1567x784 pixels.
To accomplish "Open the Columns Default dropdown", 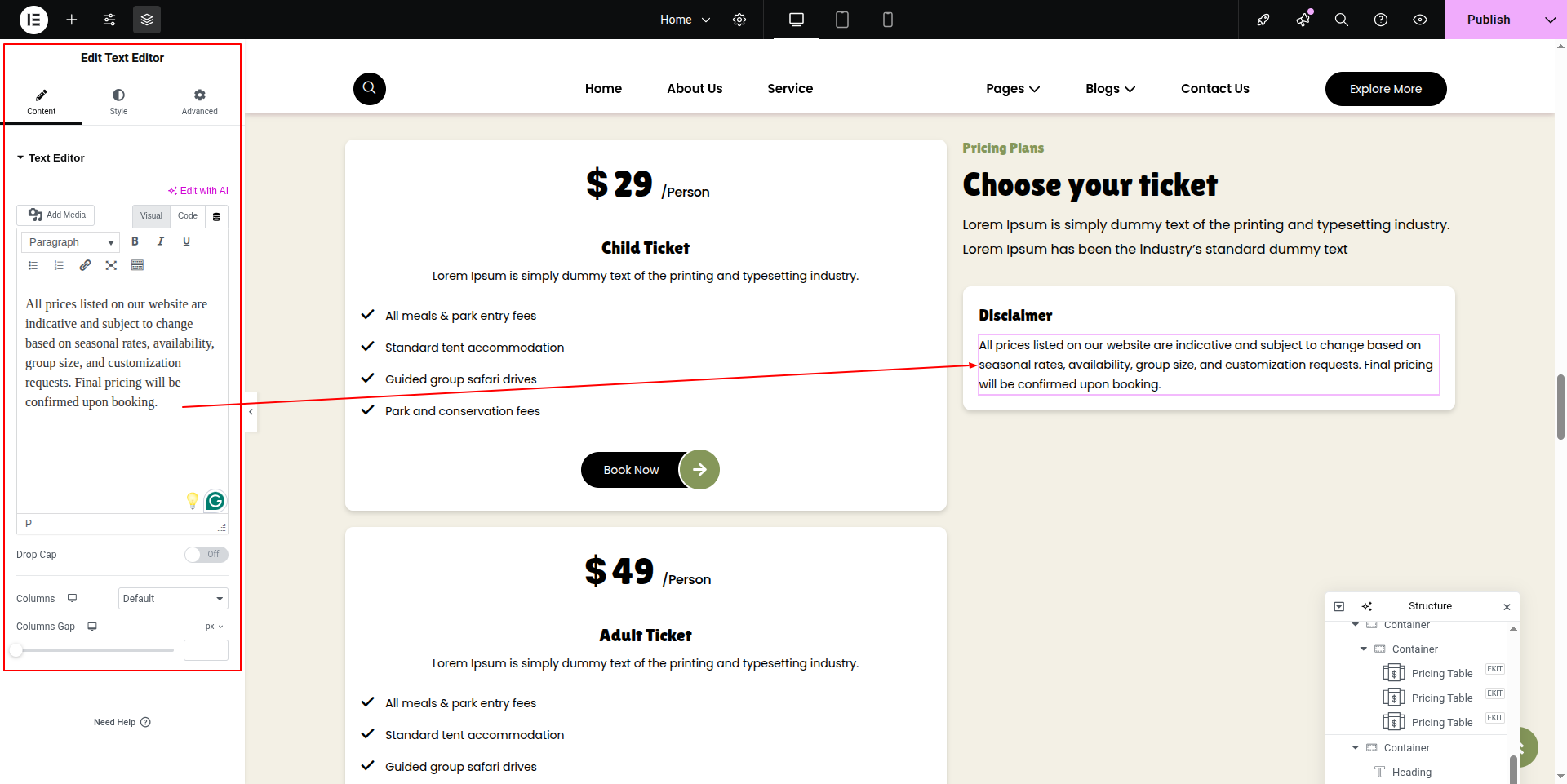I will coord(173,599).
